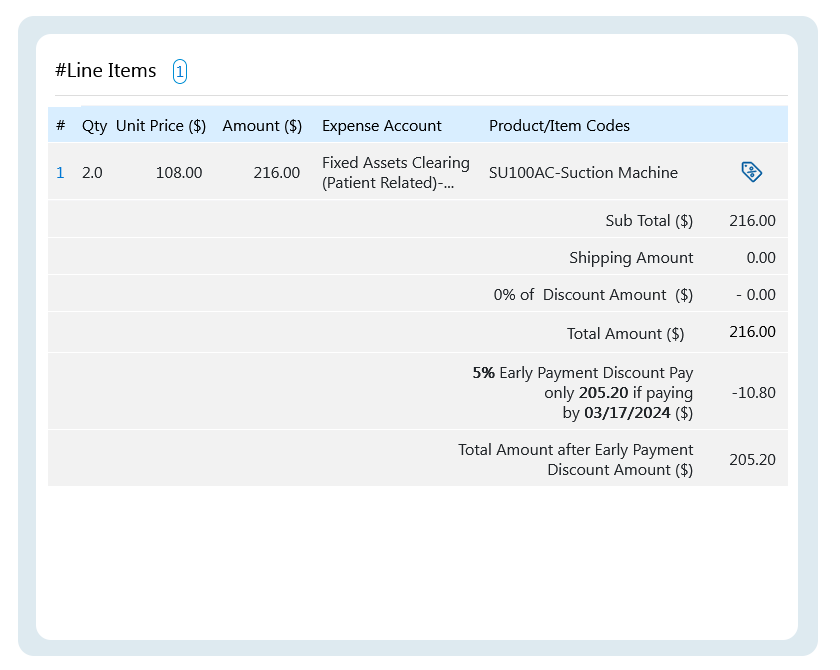Click the line items count badge showing 1

tap(179, 71)
